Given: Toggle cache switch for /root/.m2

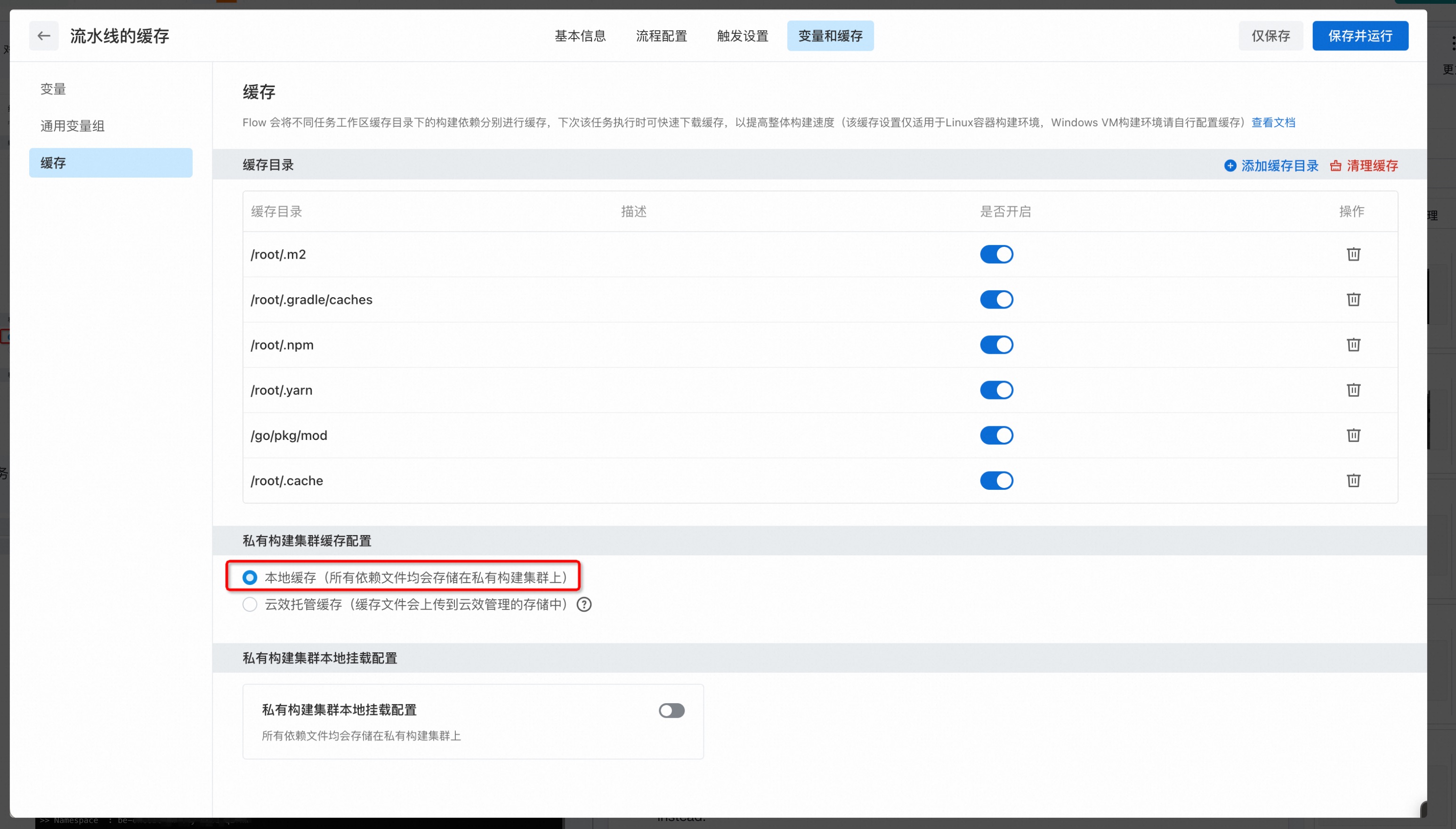Looking at the screenshot, I should 996,254.
